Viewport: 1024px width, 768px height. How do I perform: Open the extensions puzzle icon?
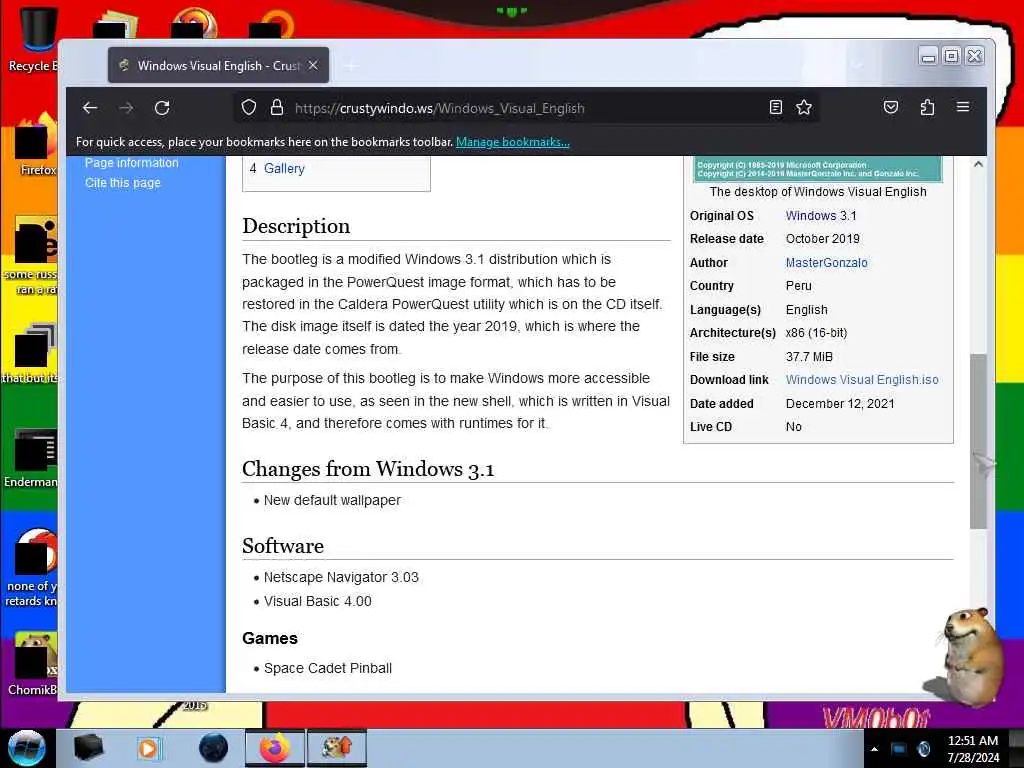tap(927, 108)
